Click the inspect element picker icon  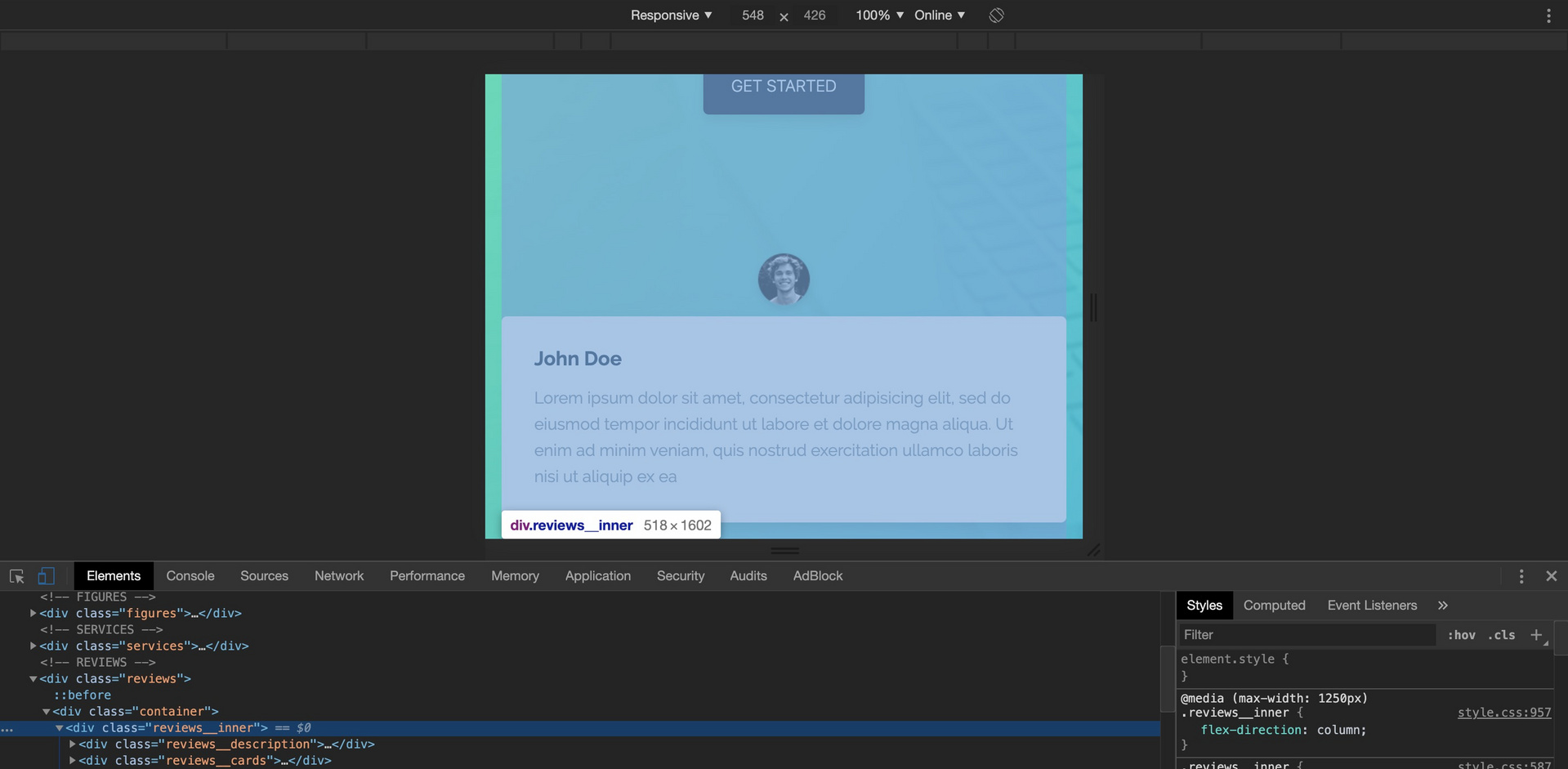16,576
